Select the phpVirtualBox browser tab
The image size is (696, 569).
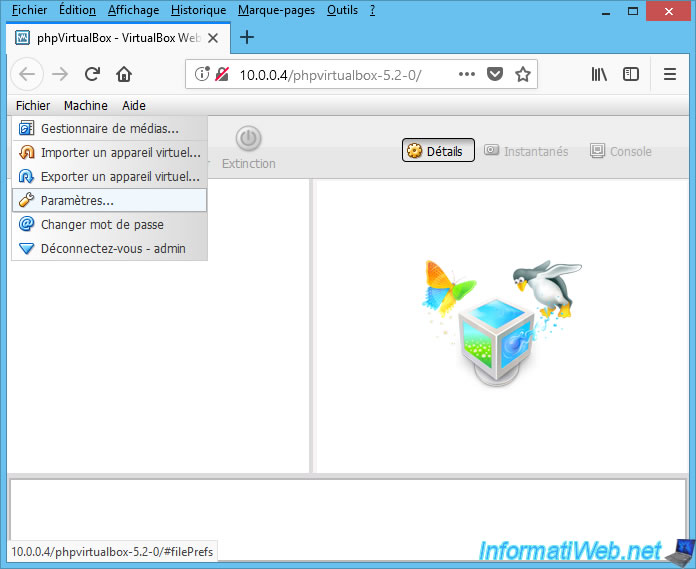click(119, 38)
